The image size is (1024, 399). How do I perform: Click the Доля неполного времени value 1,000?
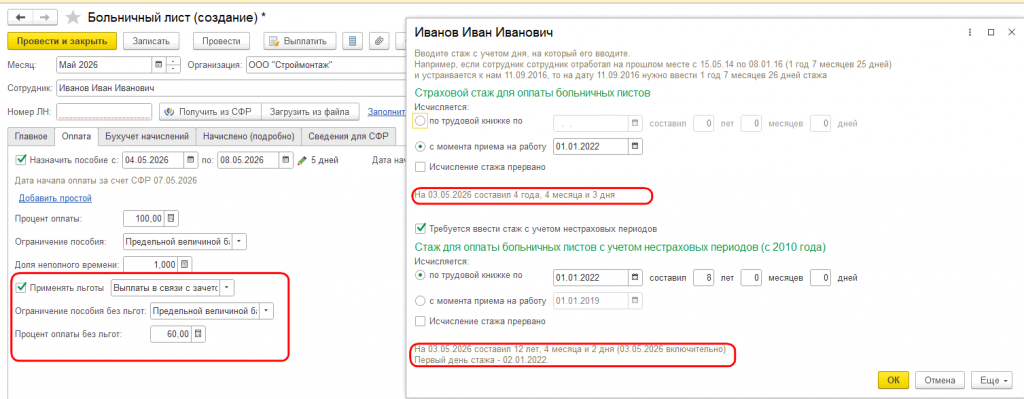(150, 264)
